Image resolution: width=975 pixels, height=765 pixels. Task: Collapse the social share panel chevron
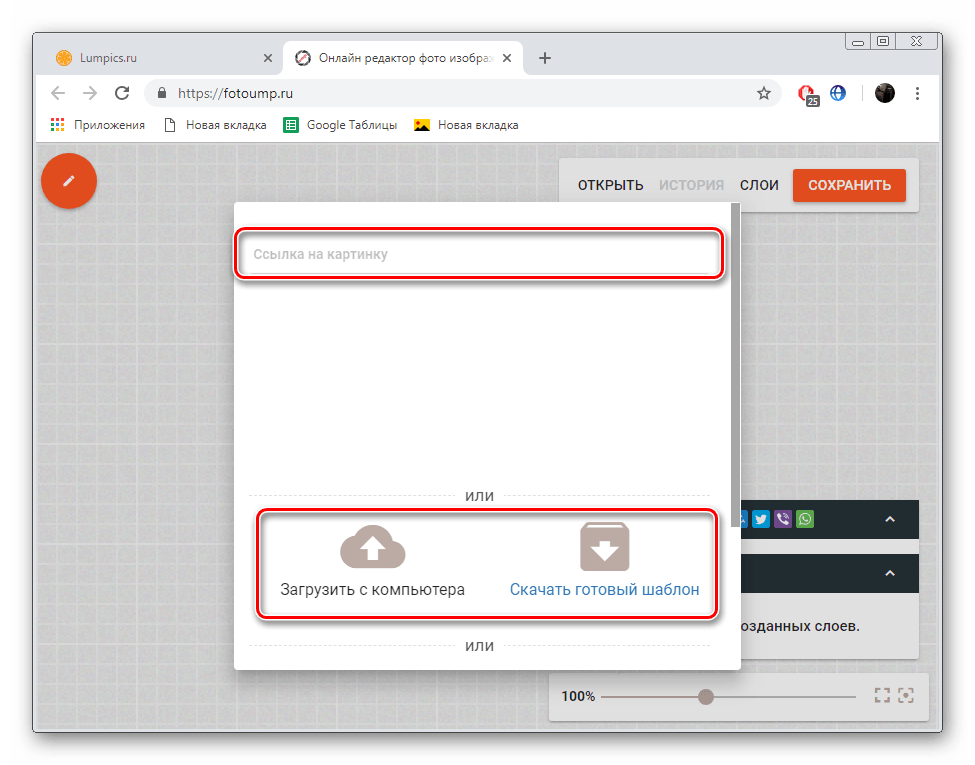coord(890,519)
